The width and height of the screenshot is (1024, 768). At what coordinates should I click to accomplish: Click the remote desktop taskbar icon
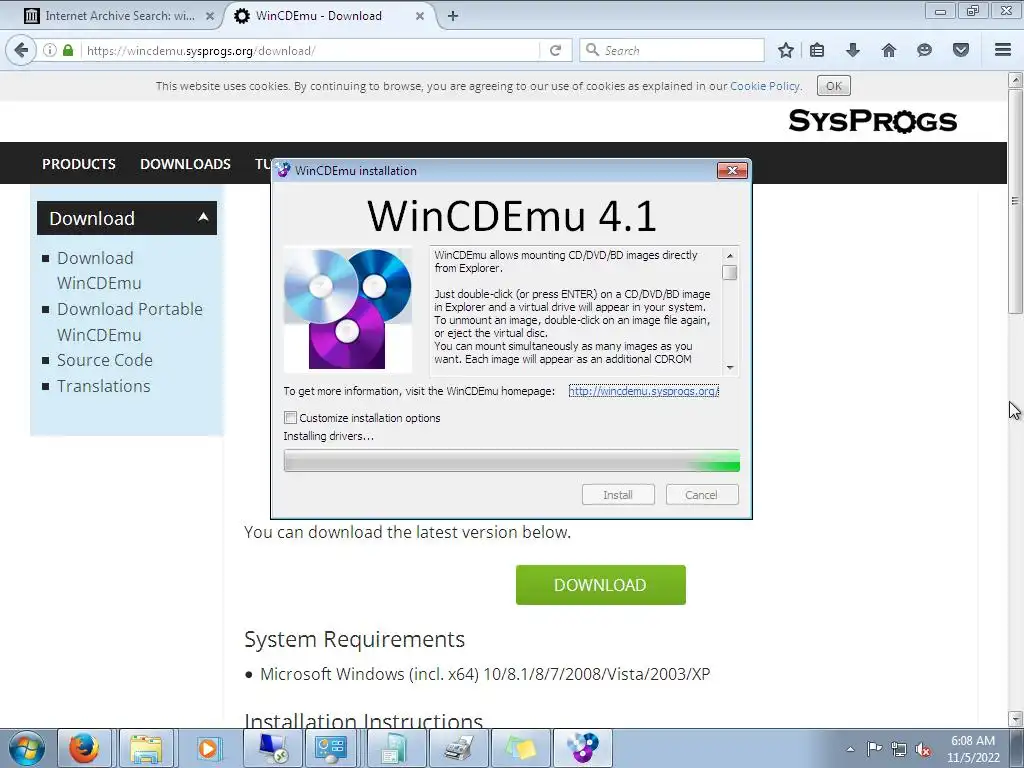272,748
